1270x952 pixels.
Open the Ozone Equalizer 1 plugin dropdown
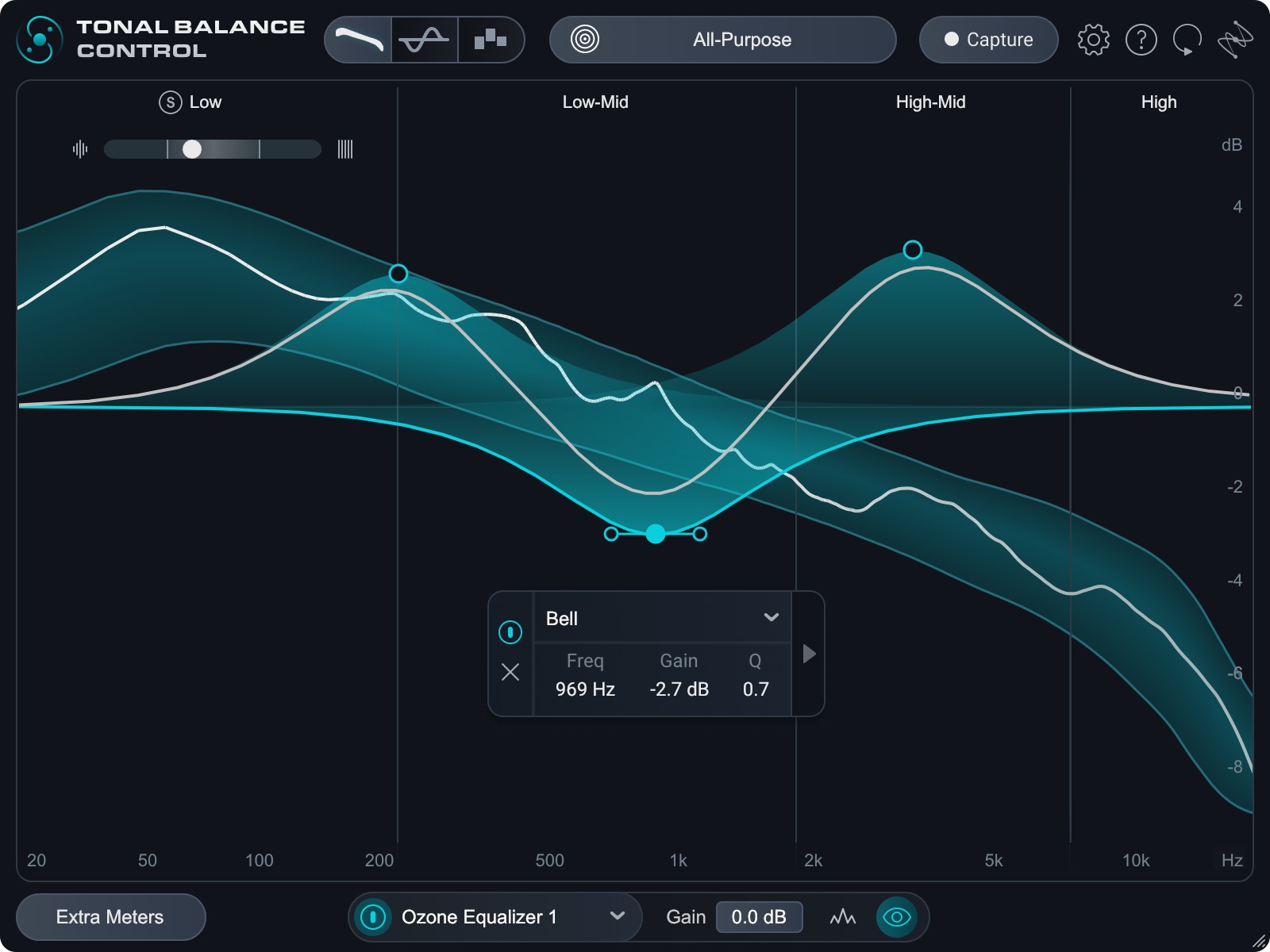tap(617, 916)
